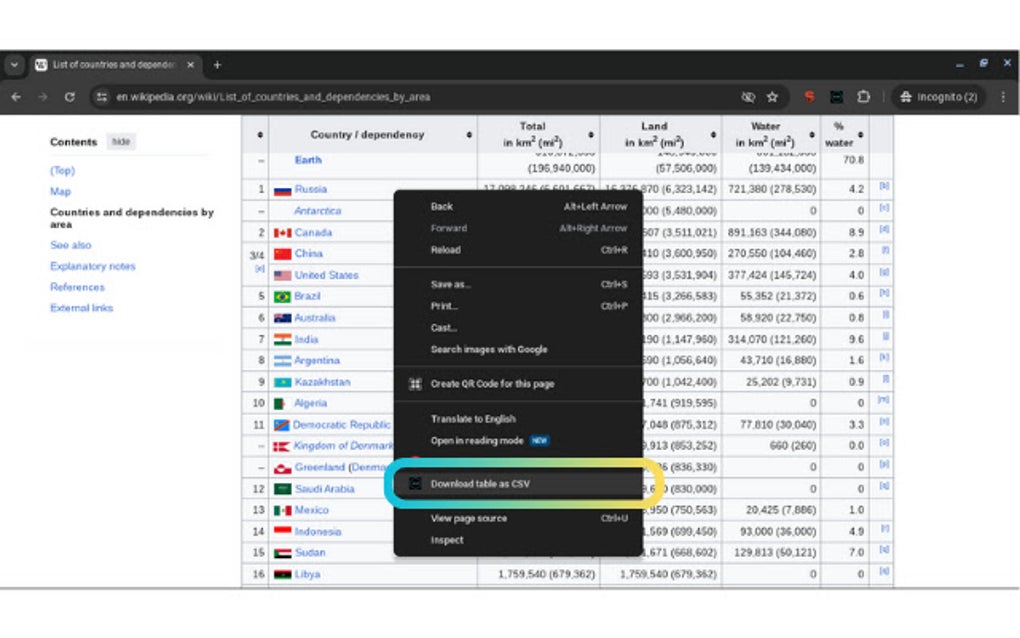Hide the Contents sidebar

tap(120, 142)
